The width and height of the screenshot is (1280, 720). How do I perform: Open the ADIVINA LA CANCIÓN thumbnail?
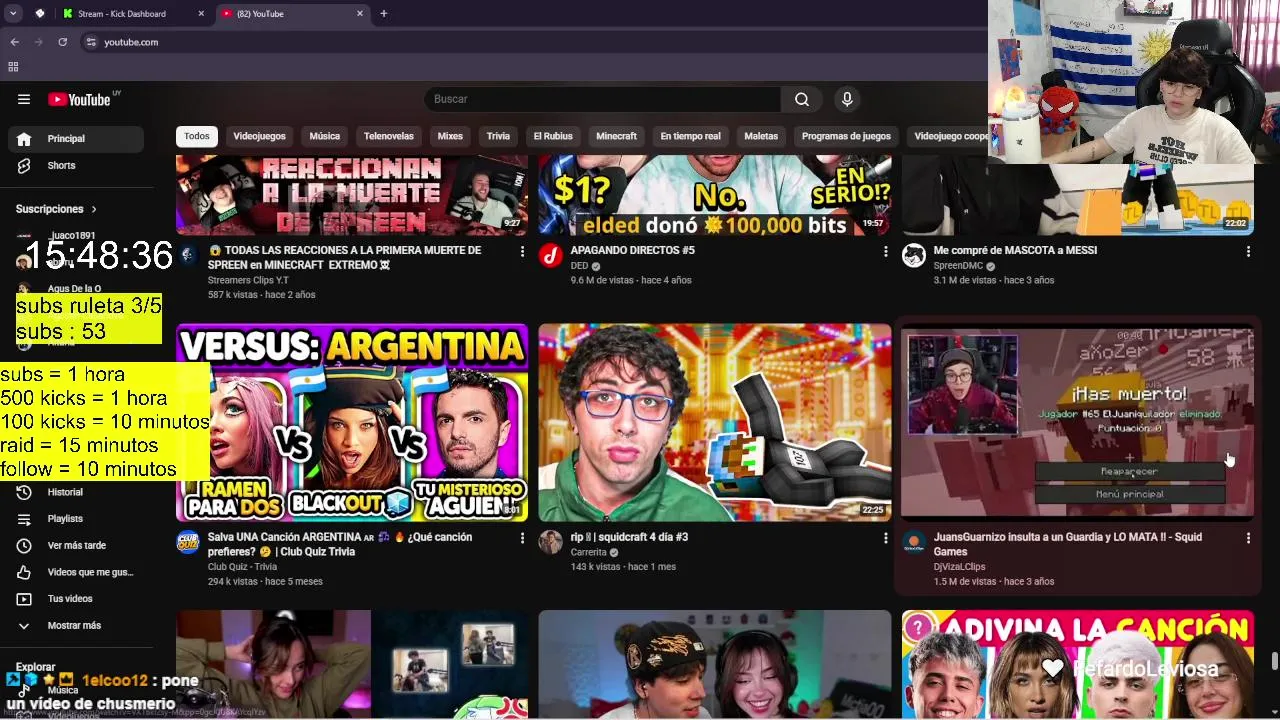click(x=1078, y=664)
